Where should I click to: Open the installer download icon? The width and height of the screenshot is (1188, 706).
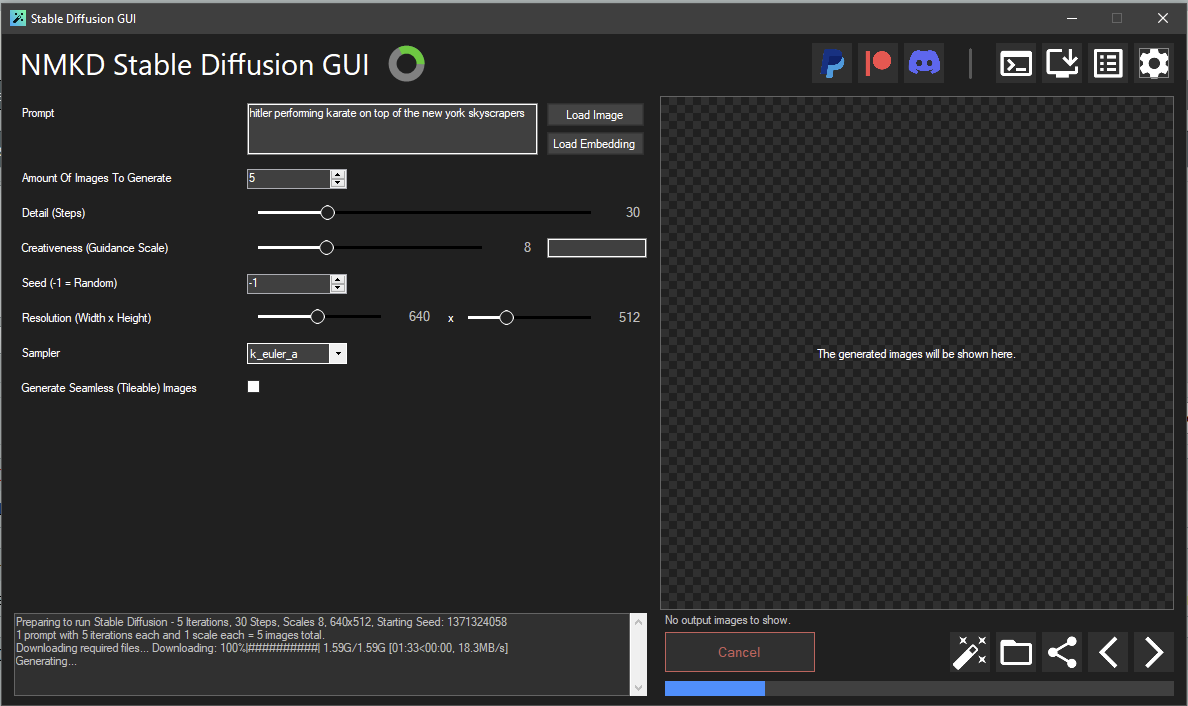click(1062, 63)
